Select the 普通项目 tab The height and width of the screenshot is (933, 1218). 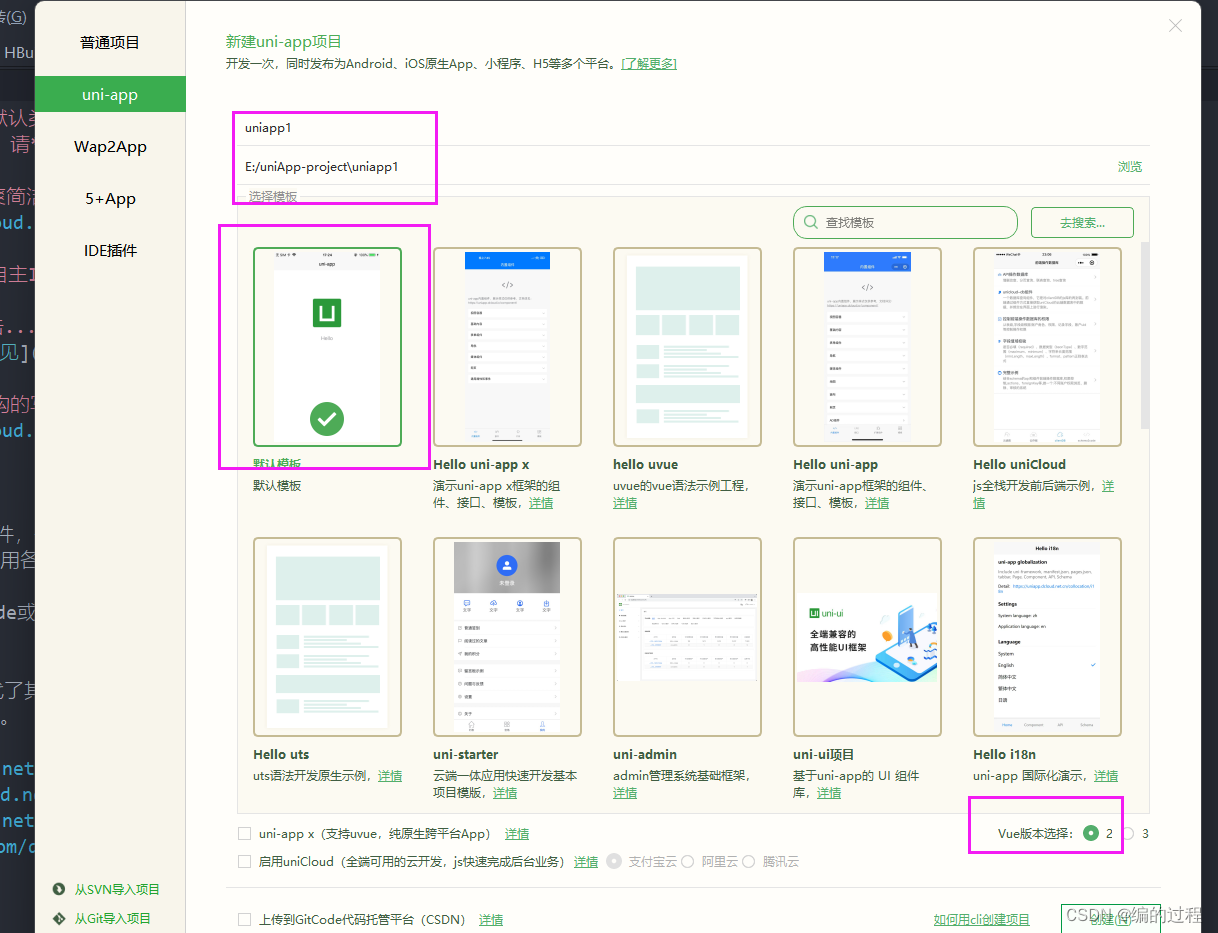[x=110, y=43]
